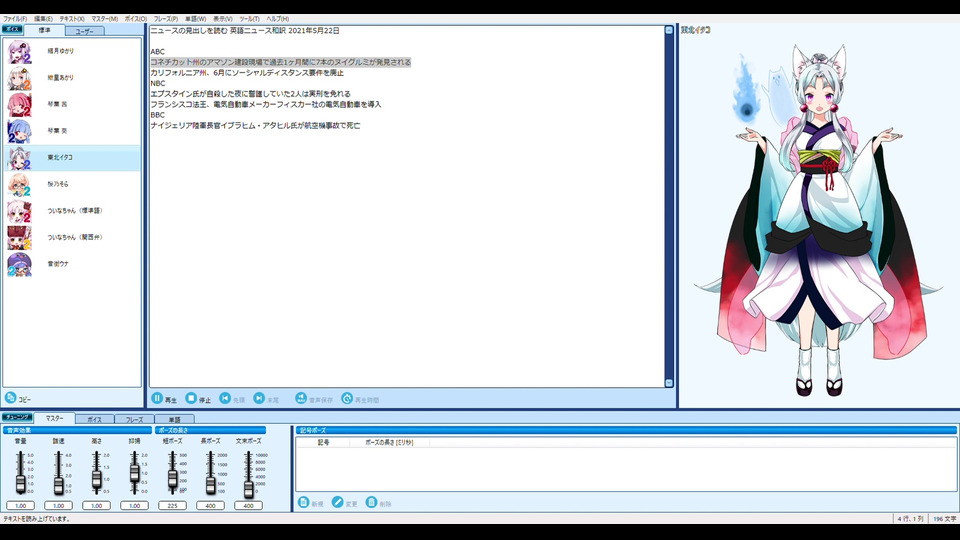
Task: Open the マスター(M) menu
Action: pyautogui.click(x=105, y=19)
